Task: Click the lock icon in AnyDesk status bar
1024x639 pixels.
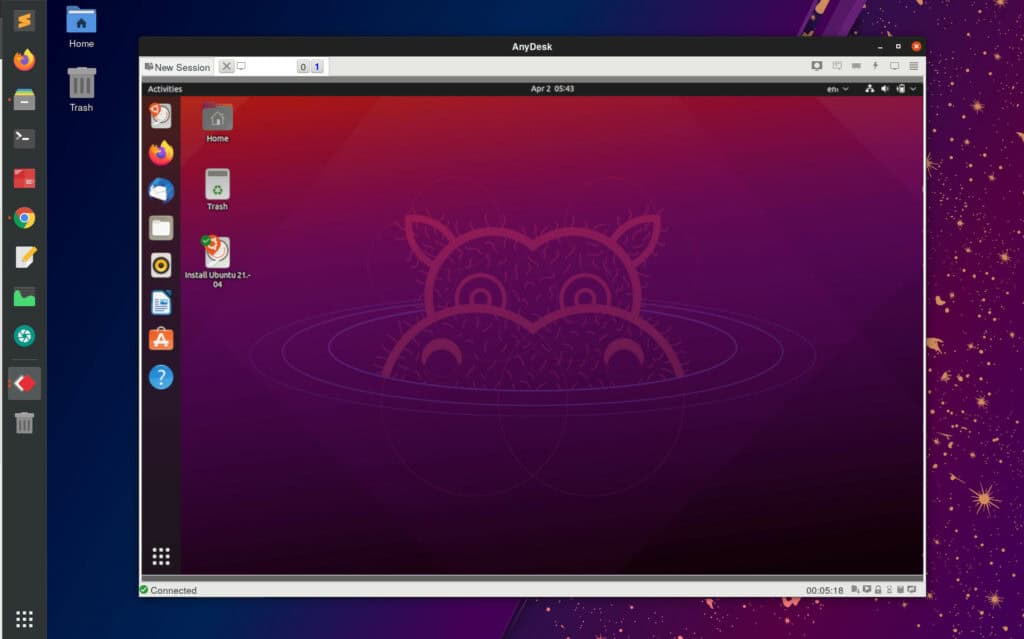Action: point(878,589)
